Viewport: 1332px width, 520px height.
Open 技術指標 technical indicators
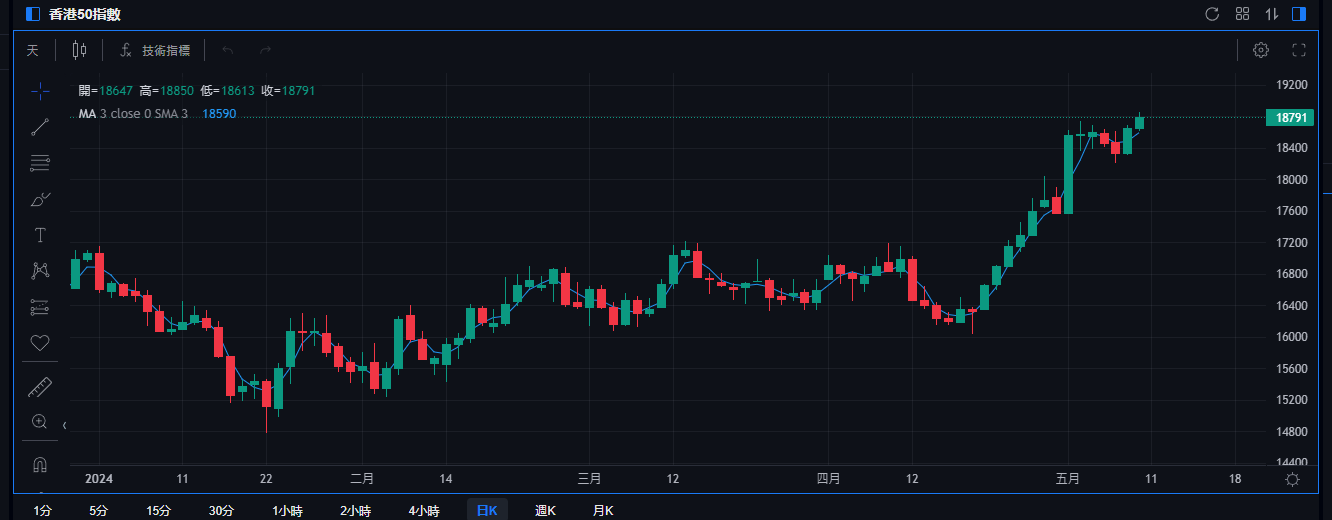[155, 50]
